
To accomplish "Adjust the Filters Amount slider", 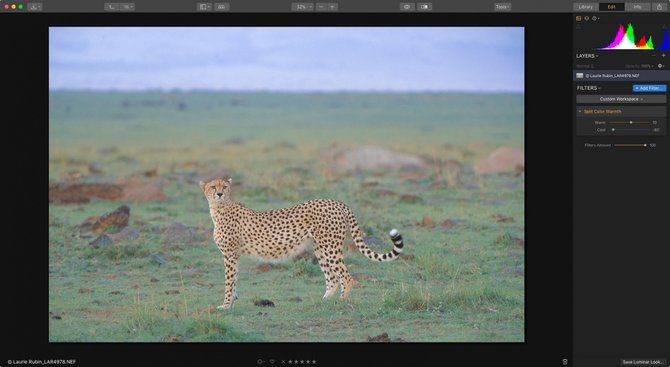I will [x=630, y=145].
